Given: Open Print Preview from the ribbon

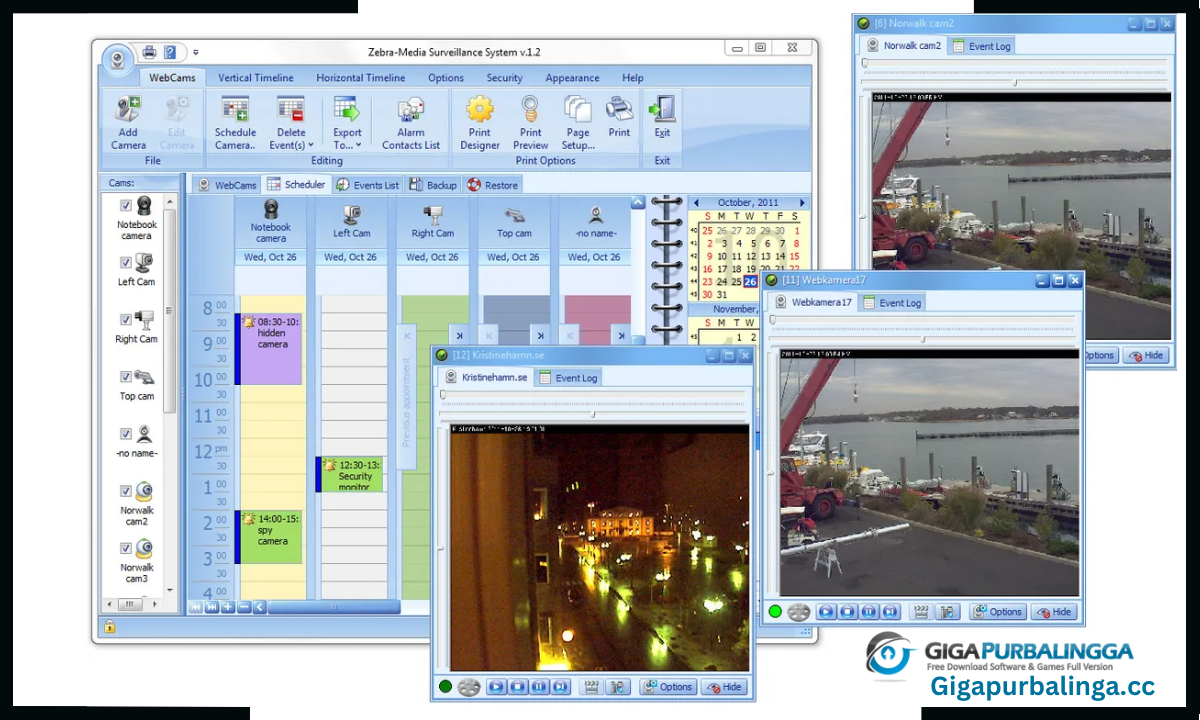Looking at the screenshot, I should [530, 123].
